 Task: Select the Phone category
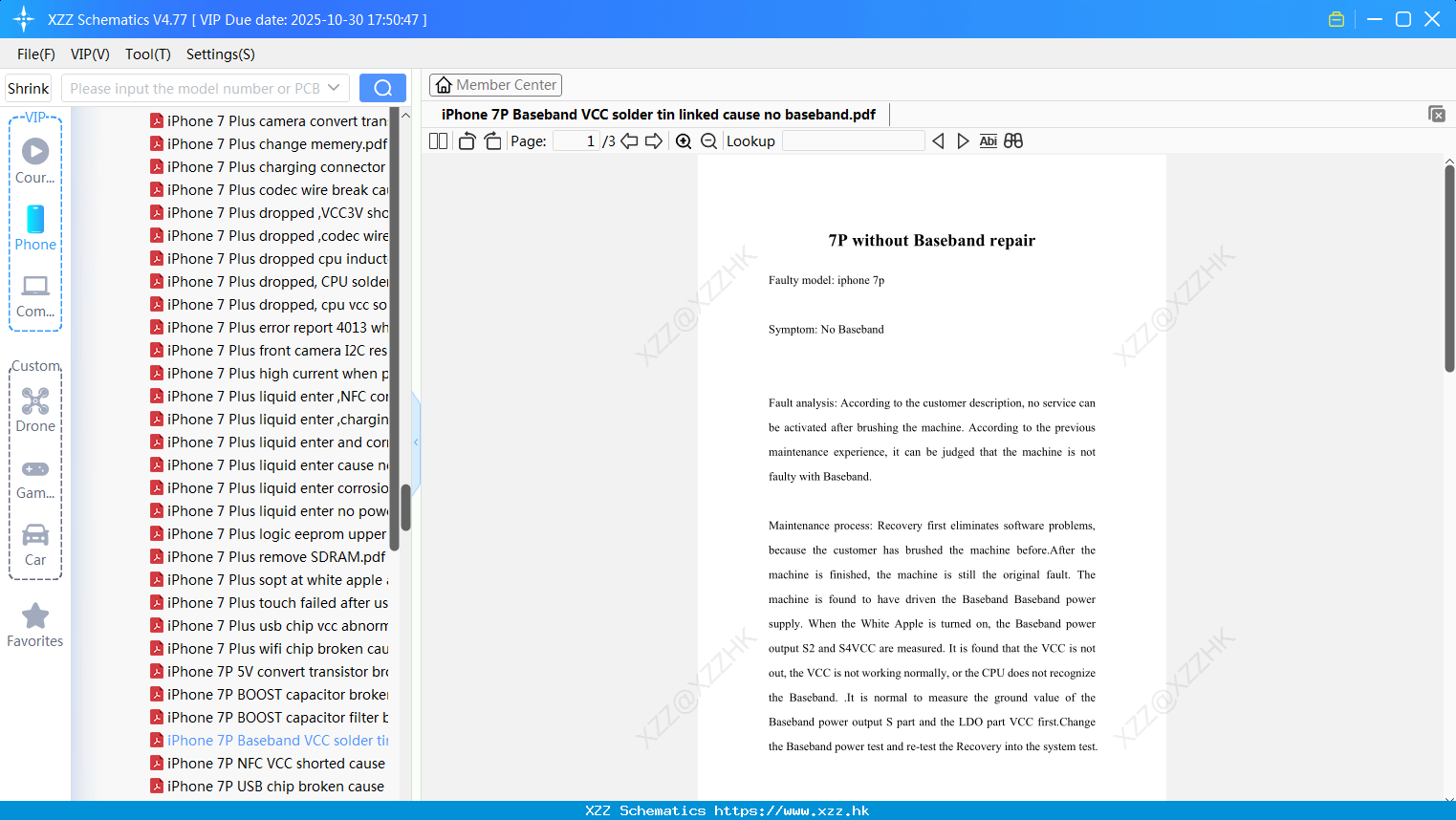coord(35,228)
